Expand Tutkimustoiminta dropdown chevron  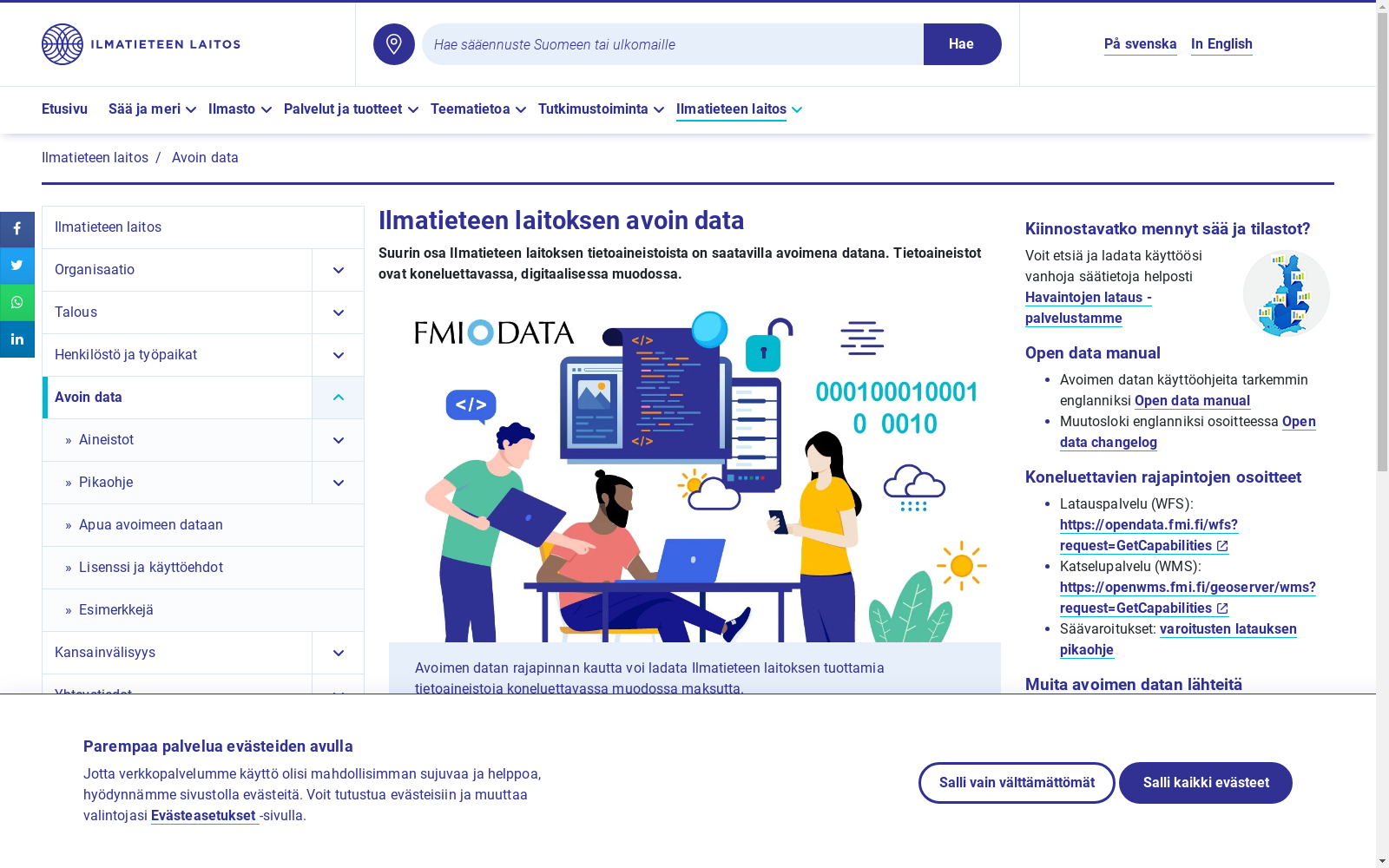(659, 110)
